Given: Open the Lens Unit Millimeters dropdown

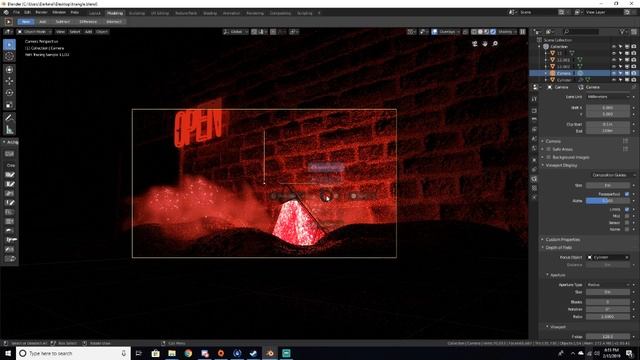Looking at the screenshot, I should (x=608, y=97).
